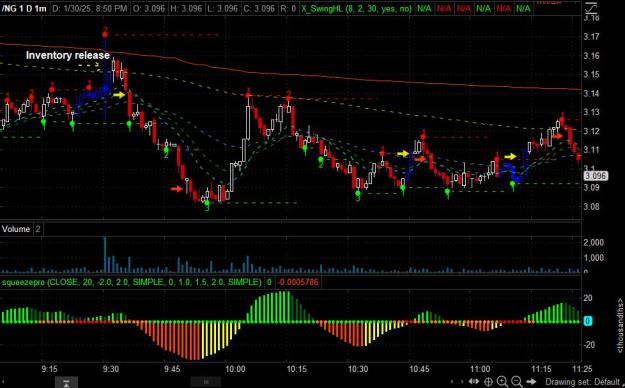625x388 pixels.
Task: Click the open price value O: 3.096
Action: 149,8
